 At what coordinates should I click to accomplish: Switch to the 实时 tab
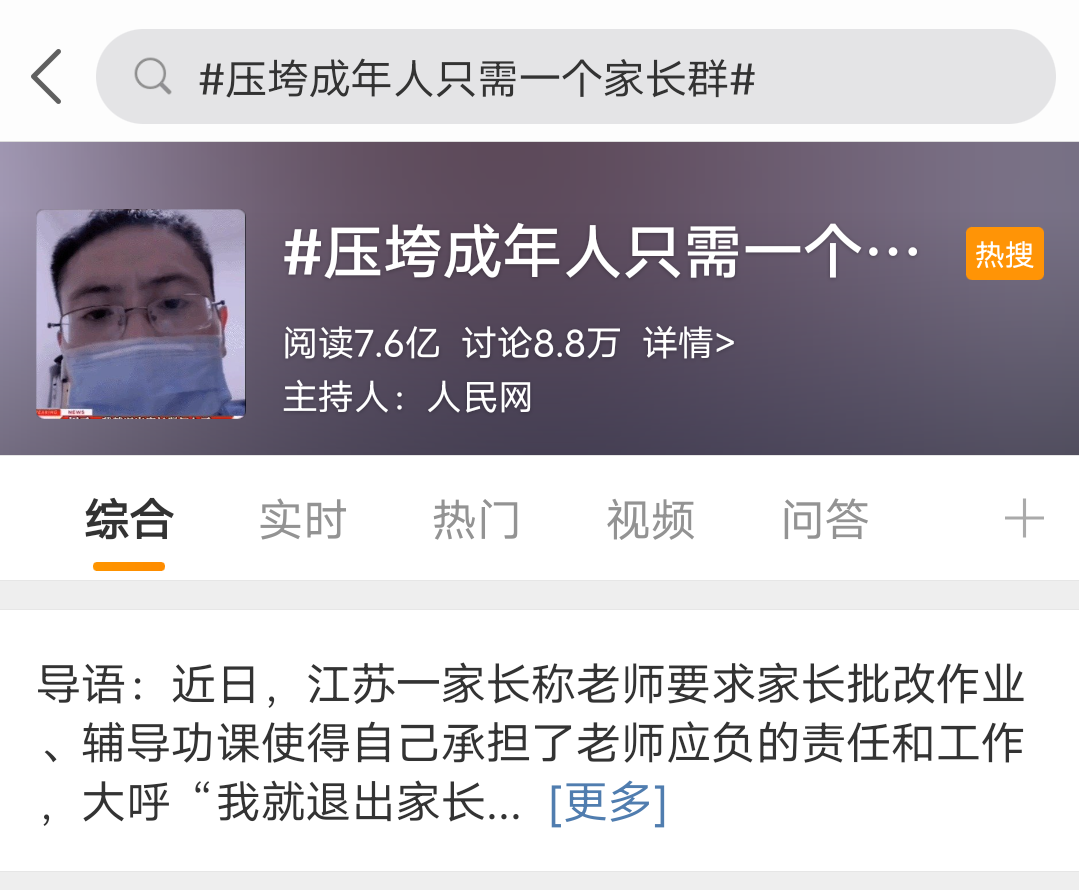click(x=303, y=520)
